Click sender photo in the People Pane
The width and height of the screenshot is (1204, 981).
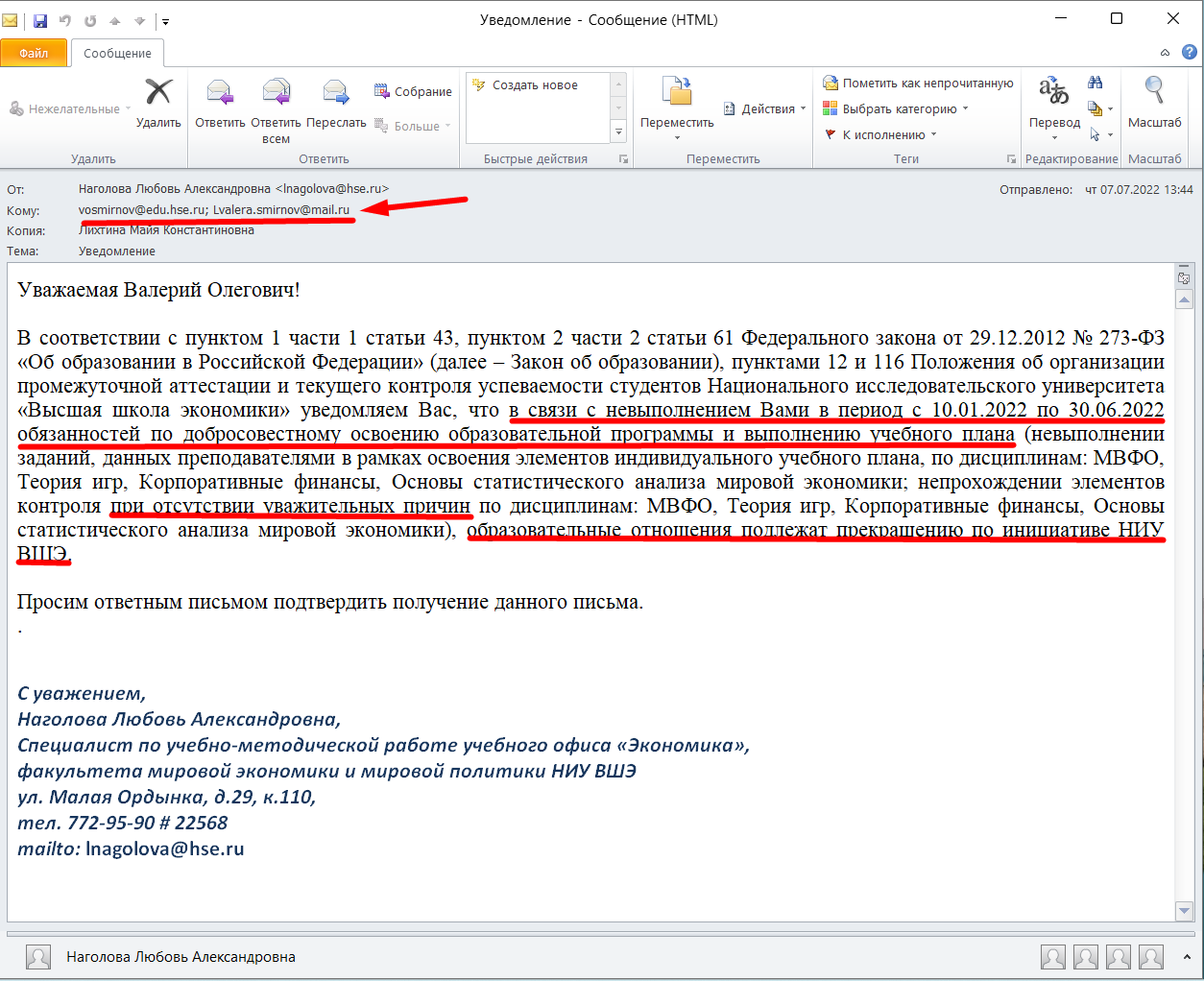coord(38,957)
